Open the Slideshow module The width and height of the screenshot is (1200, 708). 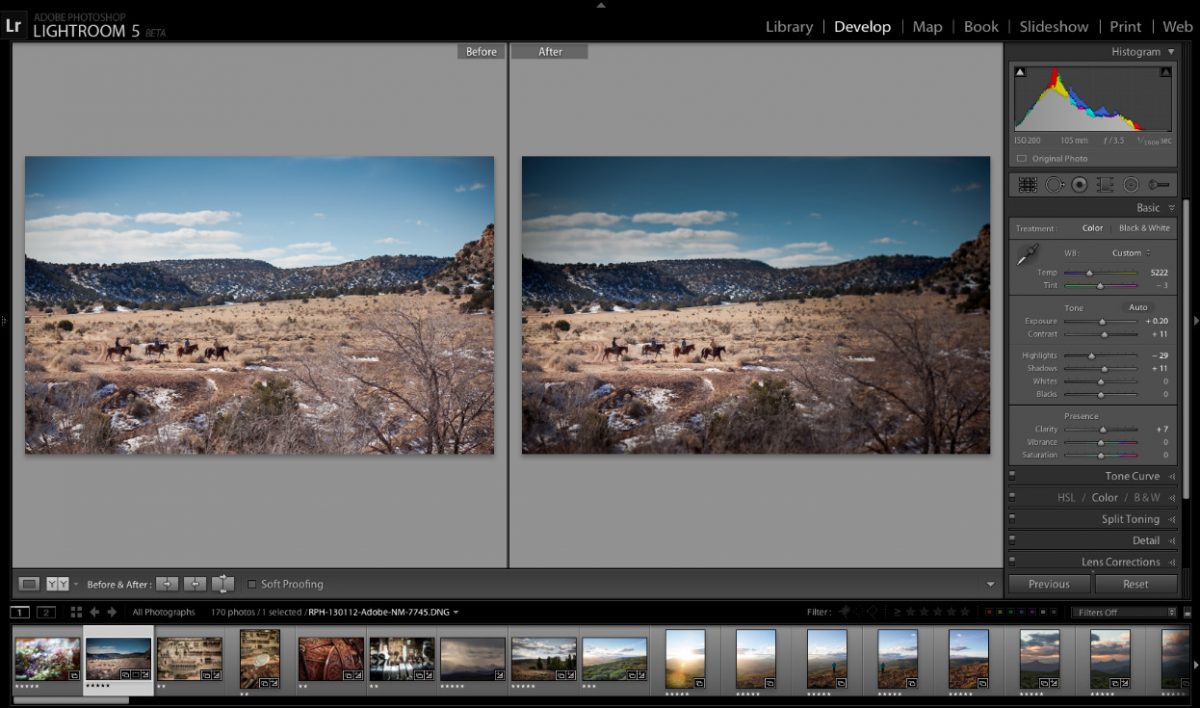[1053, 26]
